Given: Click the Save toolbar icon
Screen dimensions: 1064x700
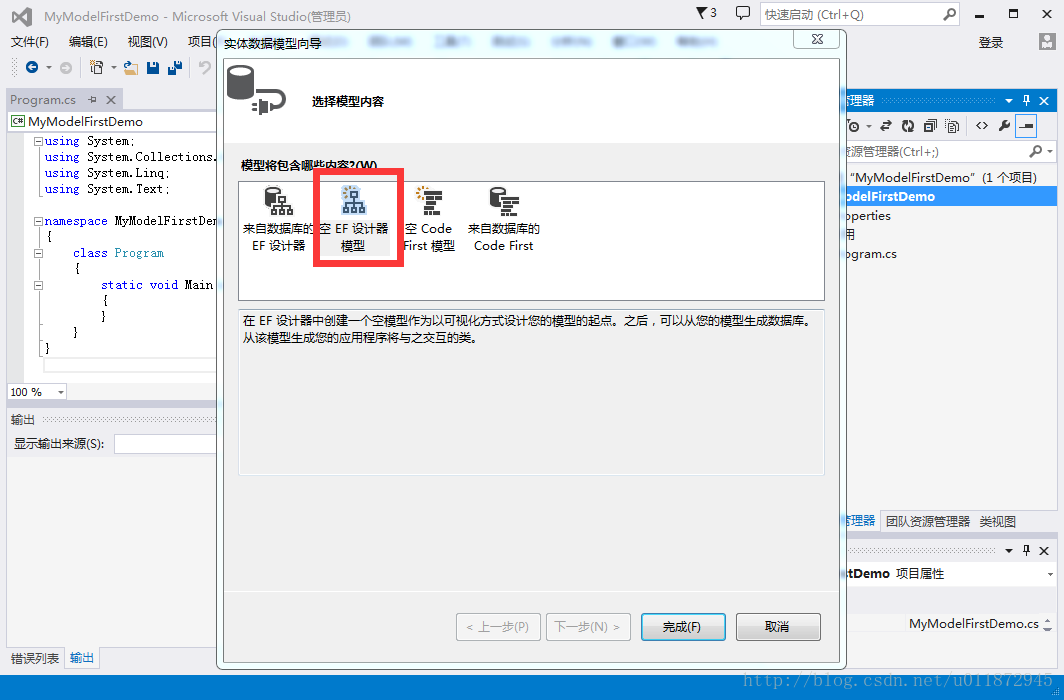Looking at the screenshot, I should tap(153, 67).
